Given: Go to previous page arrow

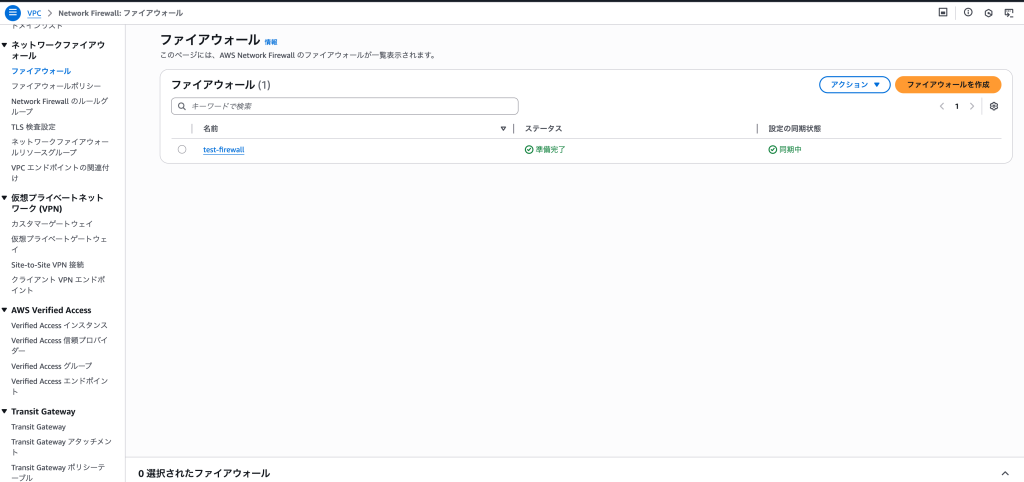Looking at the screenshot, I should tap(942, 106).
